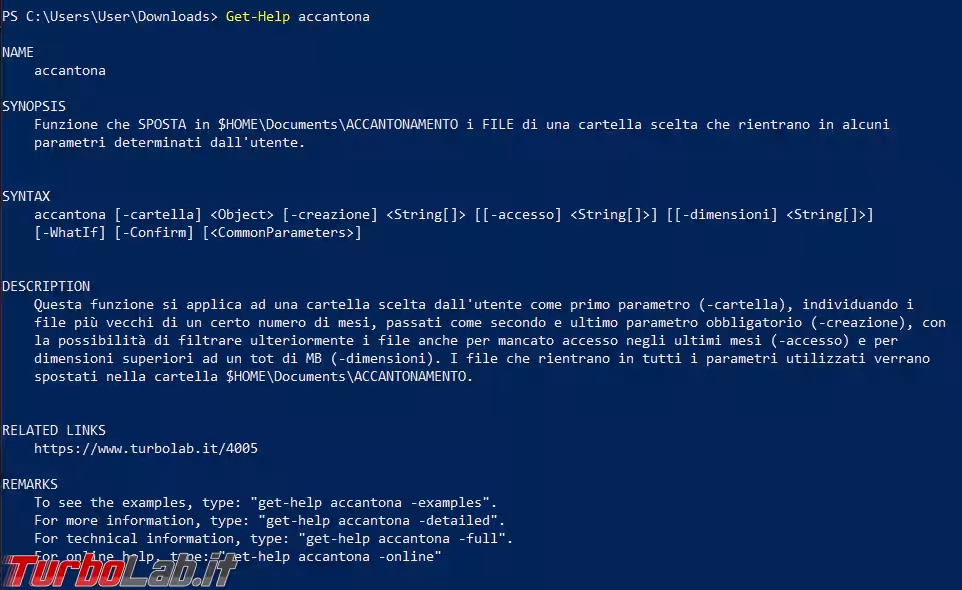Click the <CommonParameters> placeholder text
Screen dimensions: 962x590
[x=282, y=233]
